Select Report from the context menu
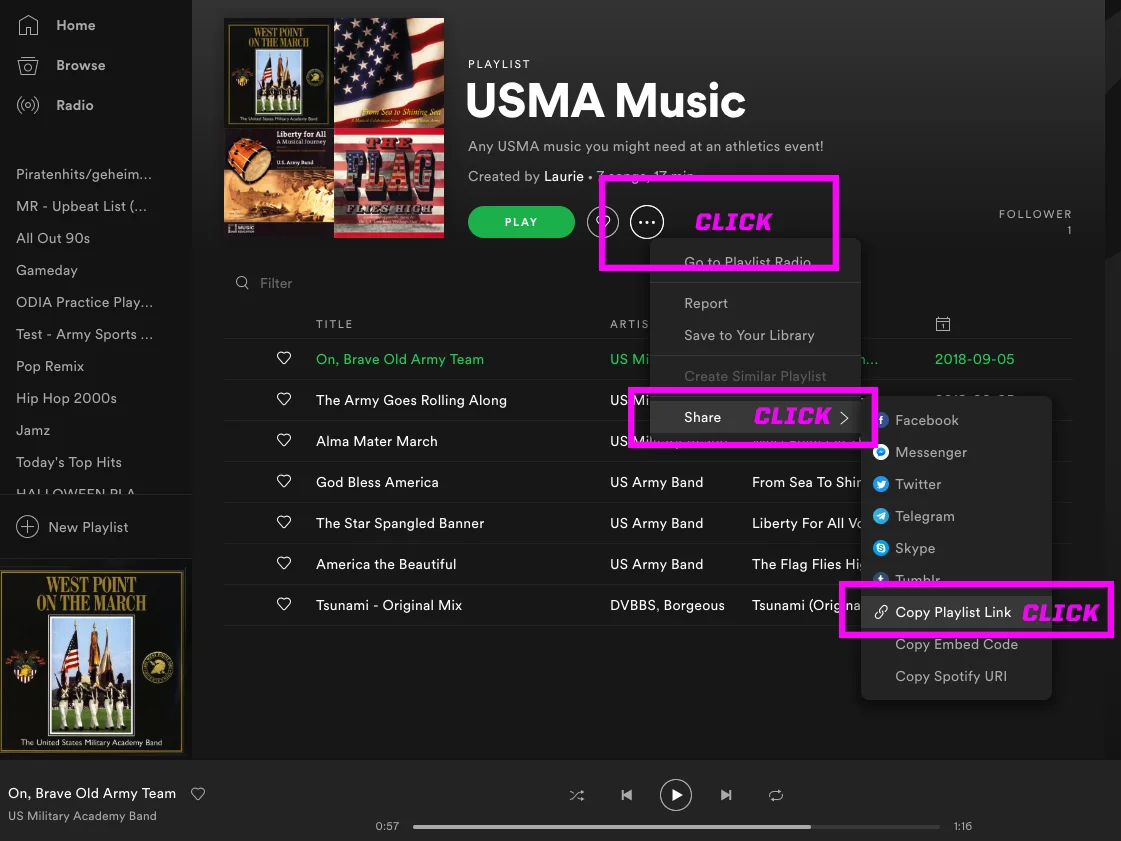1121x841 pixels. [x=706, y=303]
